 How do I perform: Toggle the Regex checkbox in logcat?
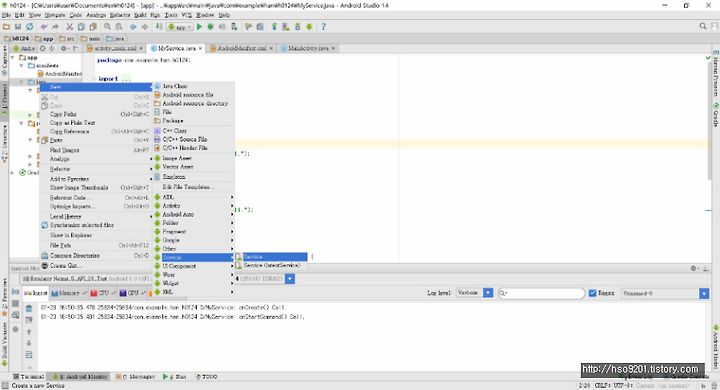[x=592, y=293]
